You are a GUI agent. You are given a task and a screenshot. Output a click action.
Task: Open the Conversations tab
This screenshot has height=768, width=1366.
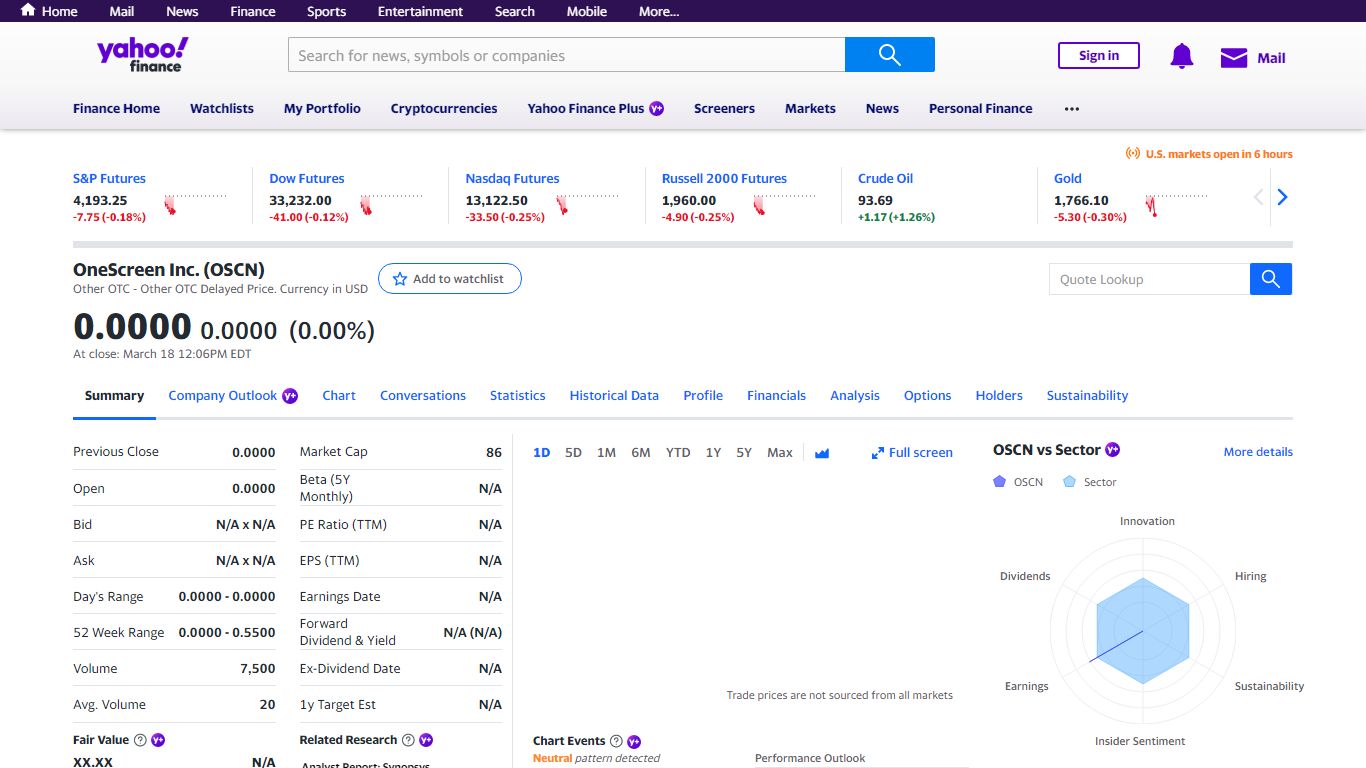click(x=423, y=395)
